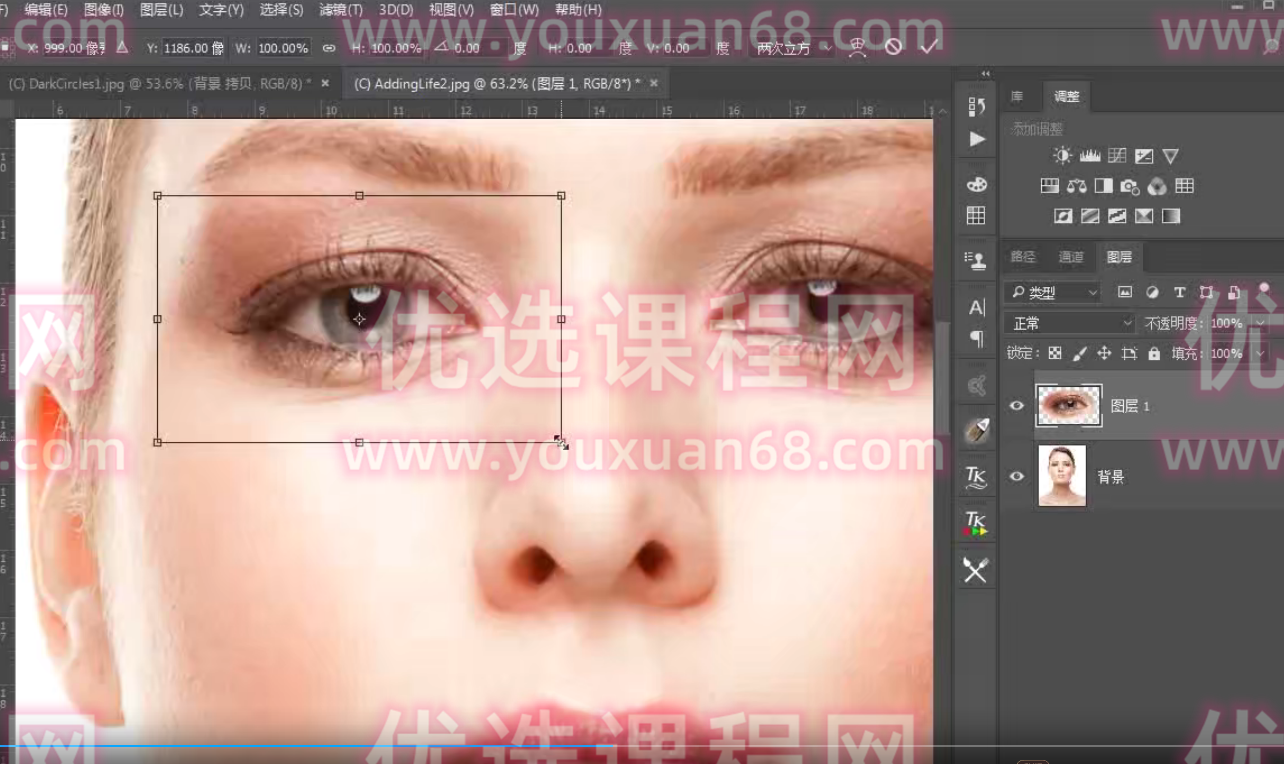Collapse the panel dock double-arrow
1284x764 pixels.
point(986,74)
